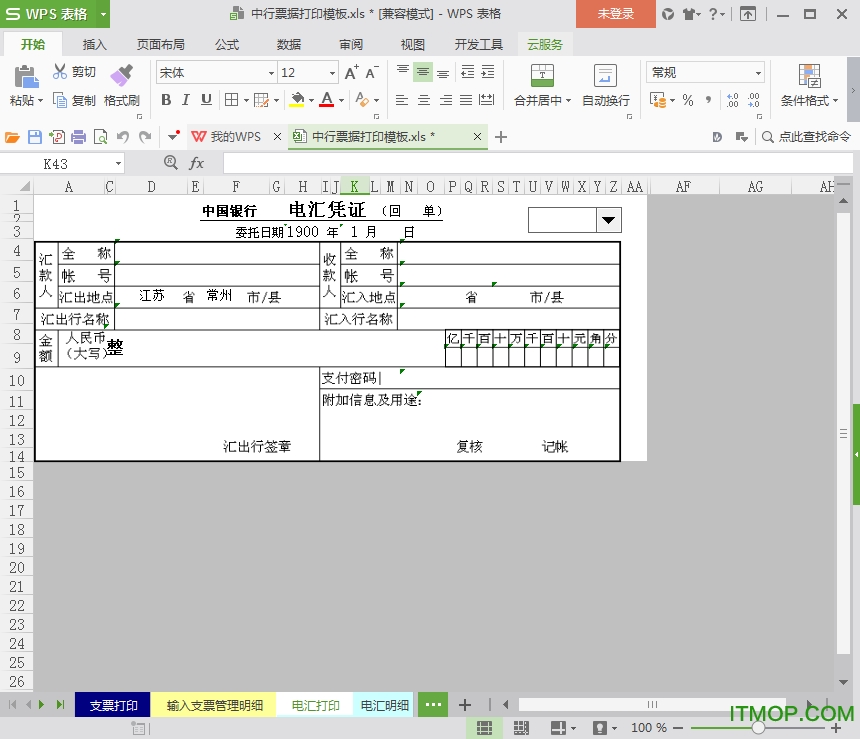
Task: Decrease font size with A- icon
Action: pyautogui.click(x=371, y=72)
